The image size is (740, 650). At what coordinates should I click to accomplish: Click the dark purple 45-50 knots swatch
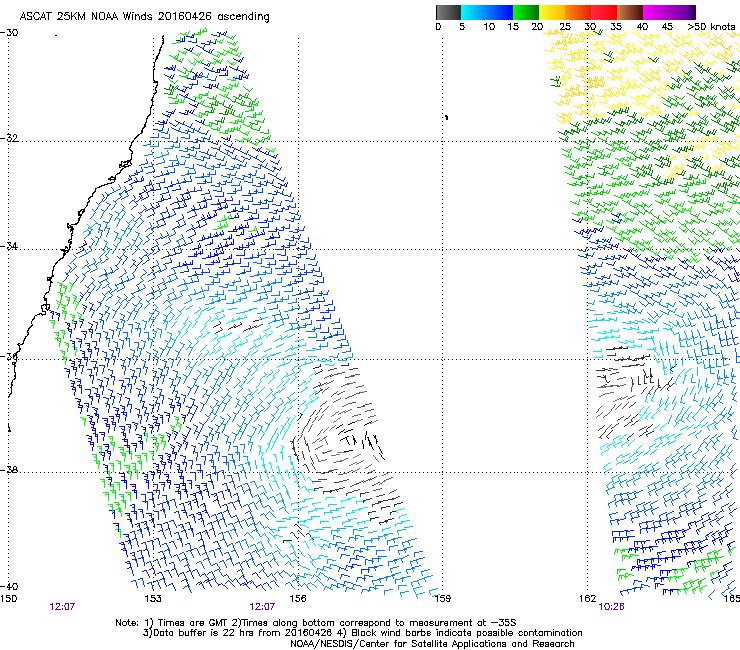682,12
